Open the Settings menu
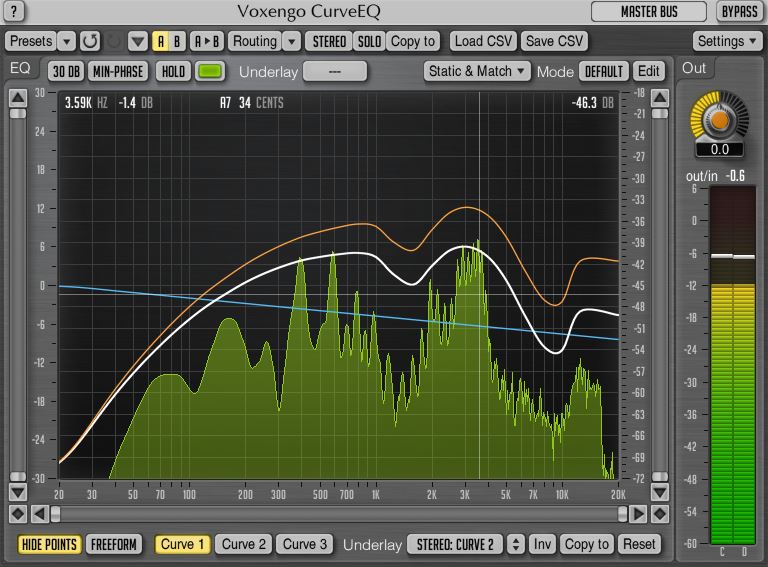Viewport: 768px width, 567px height. tap(727, 41)
